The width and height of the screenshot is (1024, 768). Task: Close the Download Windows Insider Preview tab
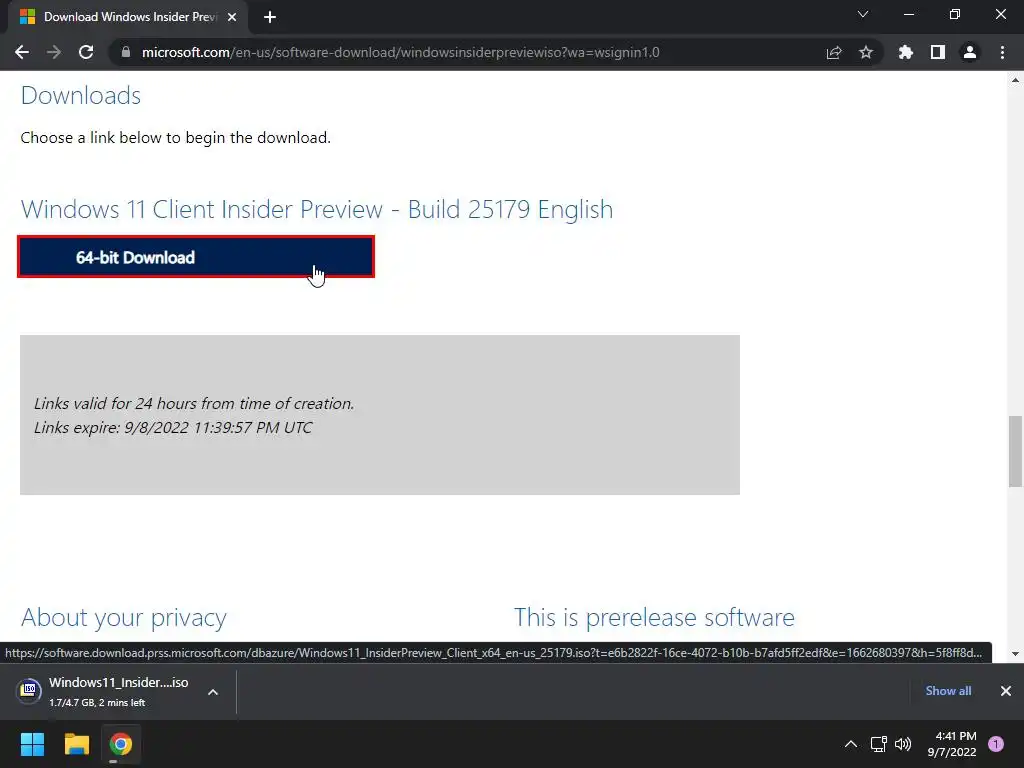coord(232,17)
